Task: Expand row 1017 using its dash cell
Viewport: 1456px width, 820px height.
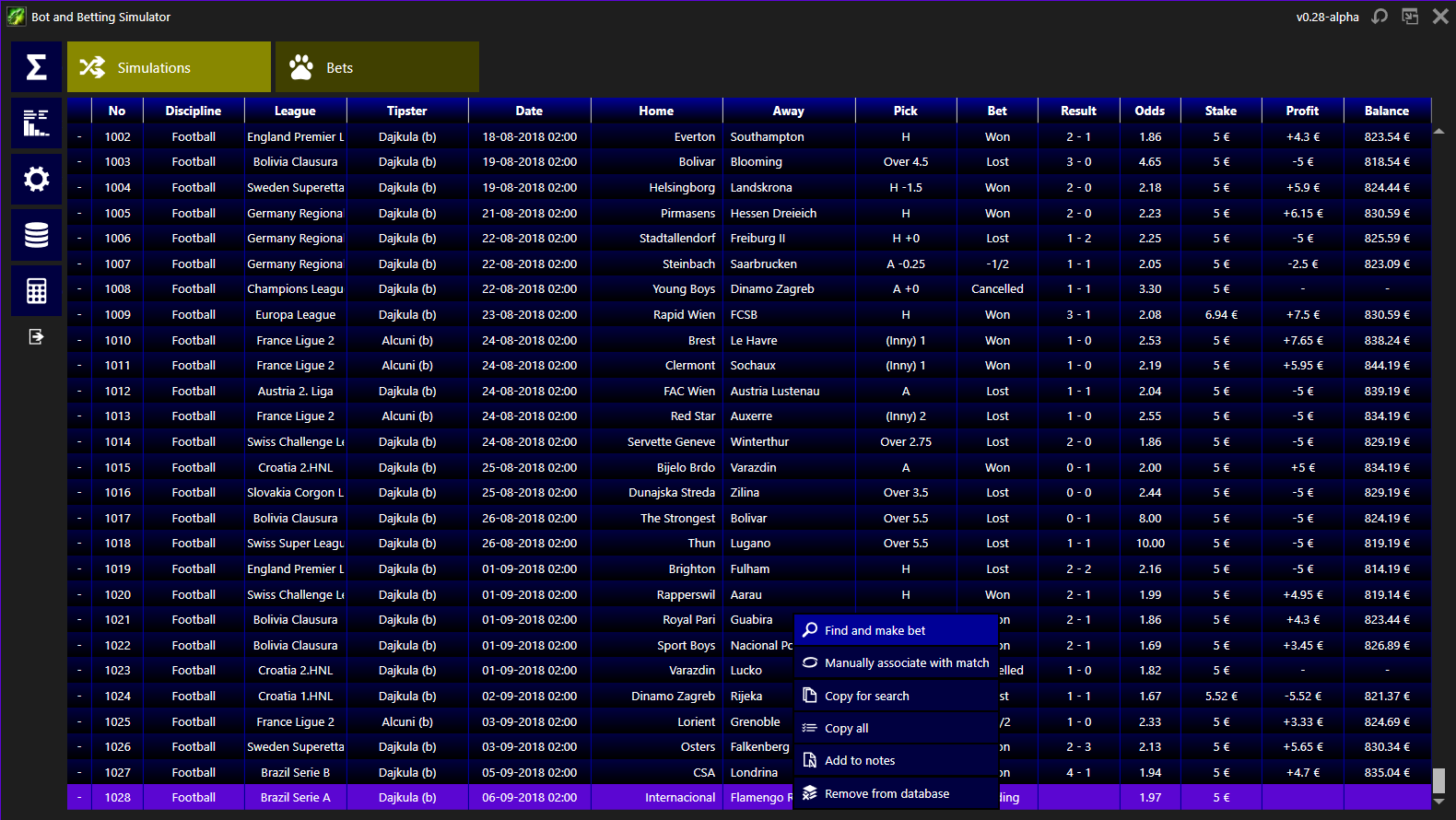Action: click(79, 518)
